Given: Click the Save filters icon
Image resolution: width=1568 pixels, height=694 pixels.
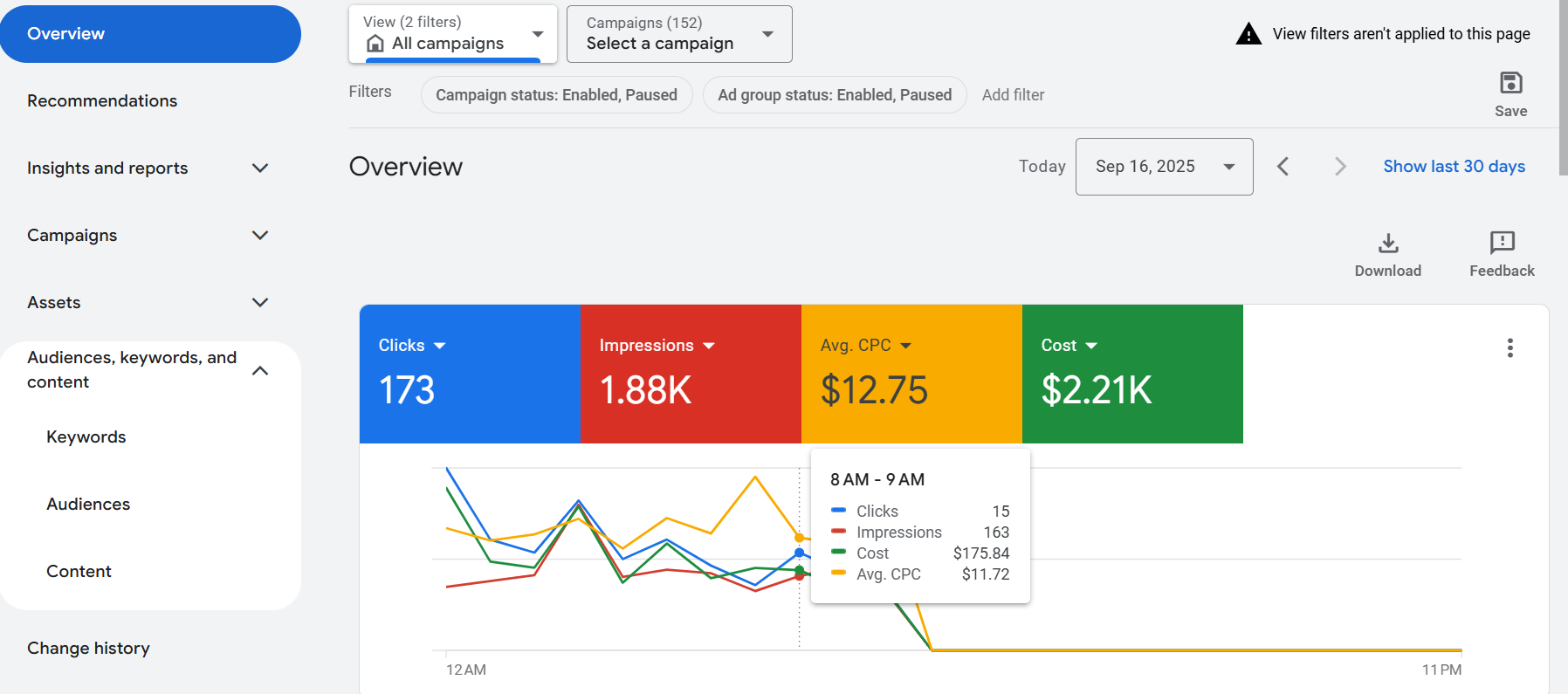Looking at the screenshot, I should tap(1510, 83).
